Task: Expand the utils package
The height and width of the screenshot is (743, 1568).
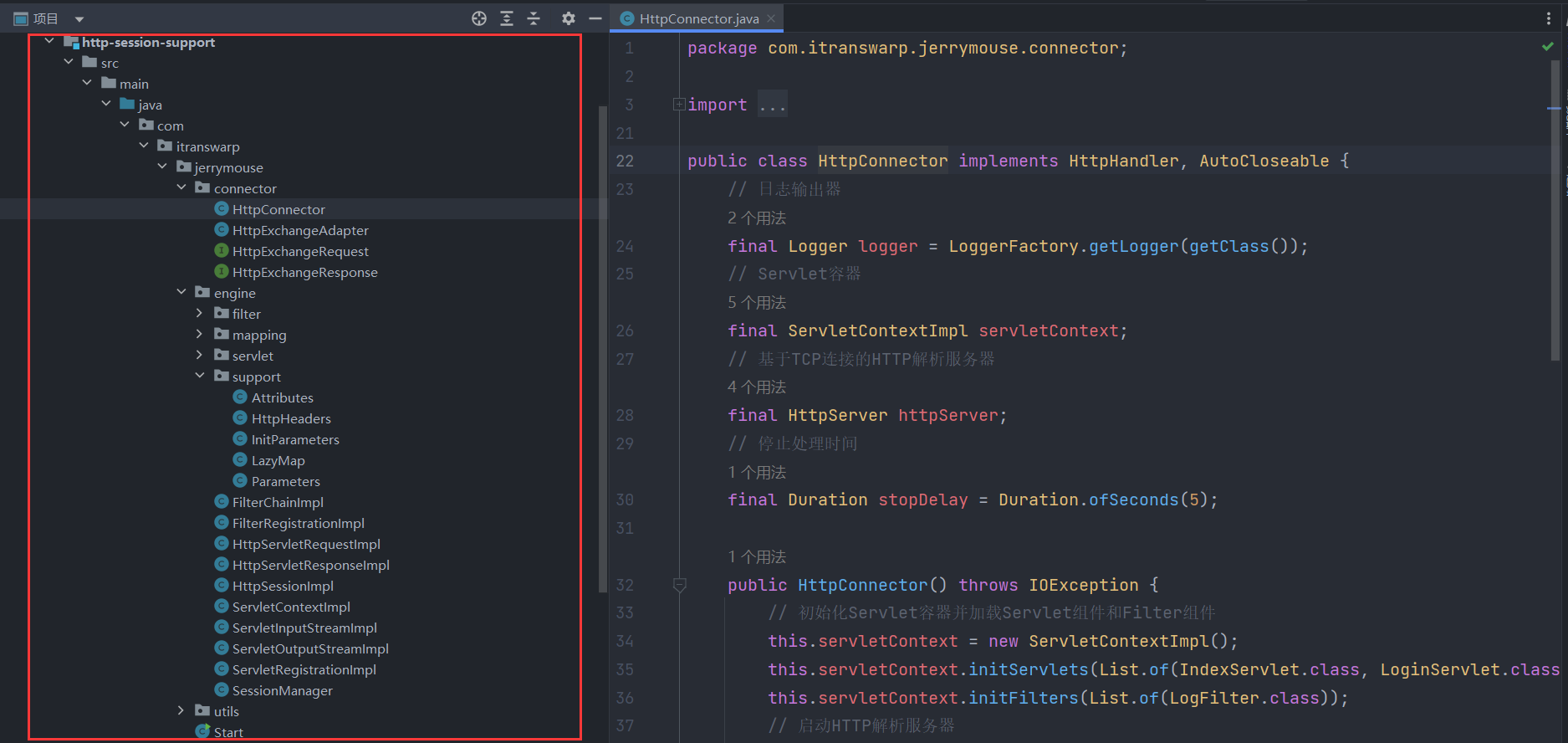Action: [181, 710]
